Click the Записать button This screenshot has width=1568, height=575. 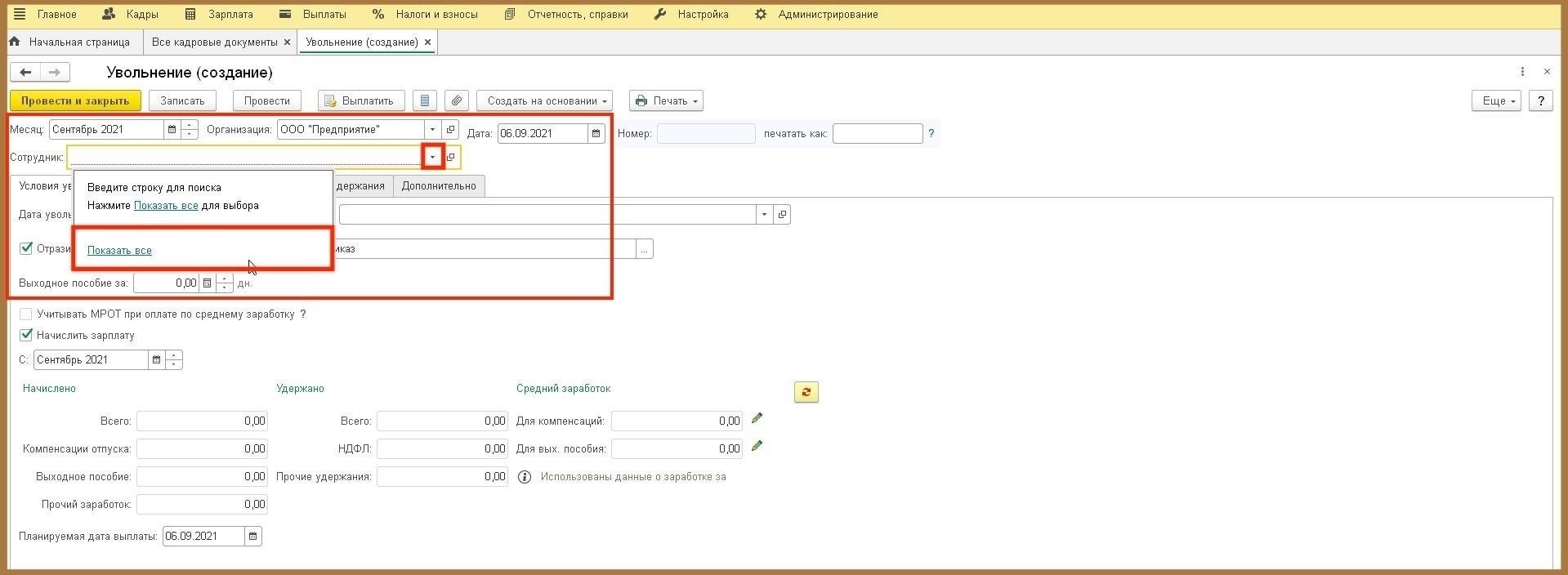(182, 100)
